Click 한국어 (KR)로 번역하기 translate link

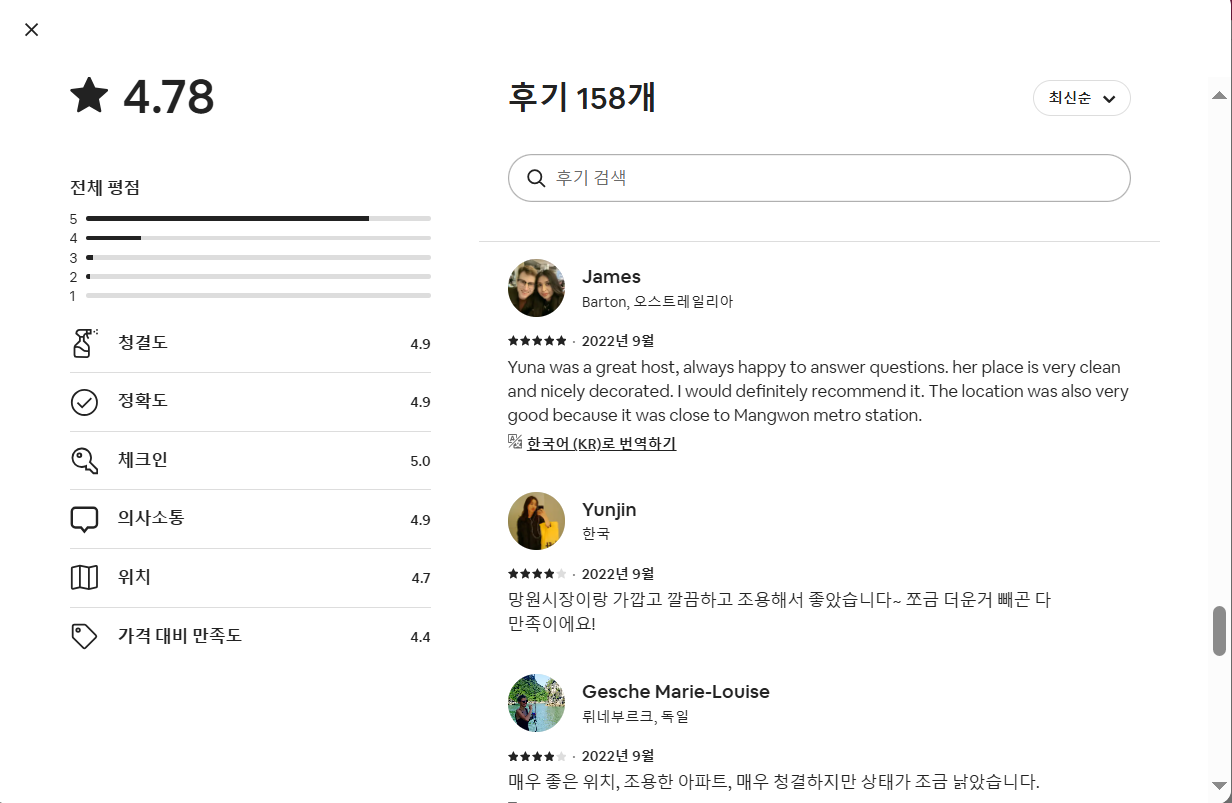pyautogui.click(x=601, y=443)
